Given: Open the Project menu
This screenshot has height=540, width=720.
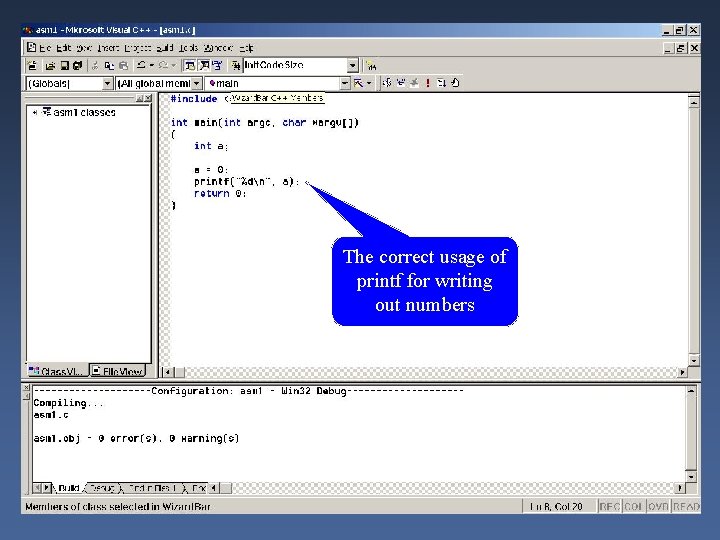Looking at the screenshot, I should (x=138, y=48).
